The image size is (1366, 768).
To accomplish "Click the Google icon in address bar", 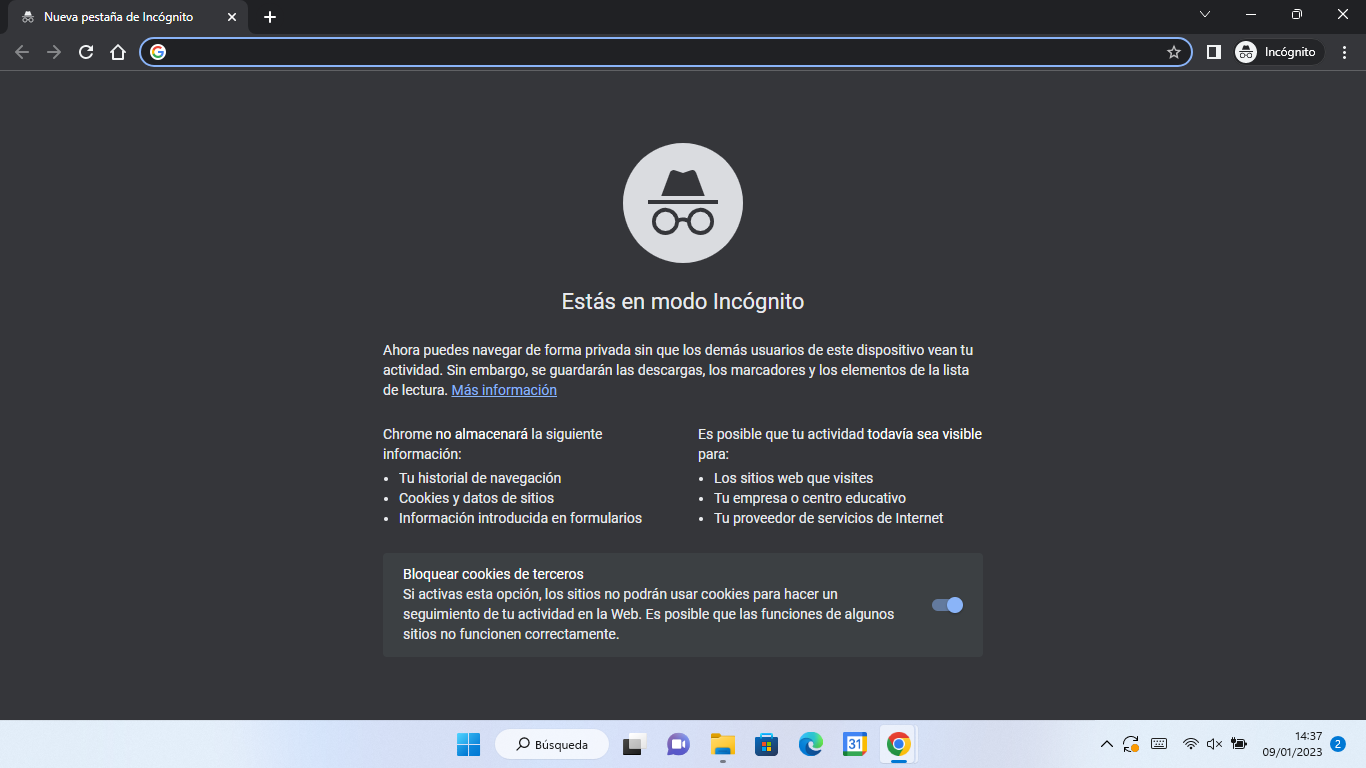I will 158,52.
